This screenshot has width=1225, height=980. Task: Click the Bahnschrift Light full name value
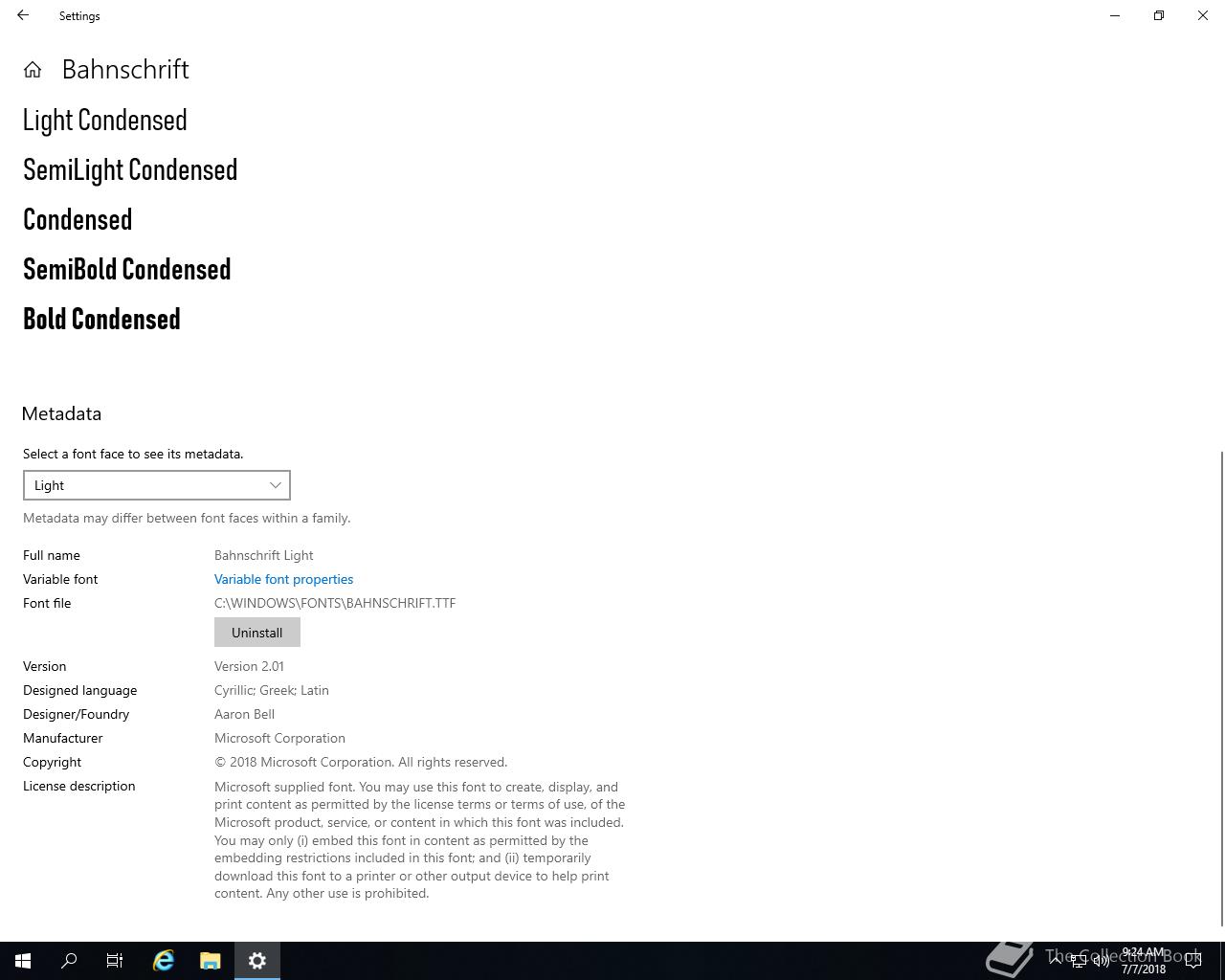(x=264, y=555)
